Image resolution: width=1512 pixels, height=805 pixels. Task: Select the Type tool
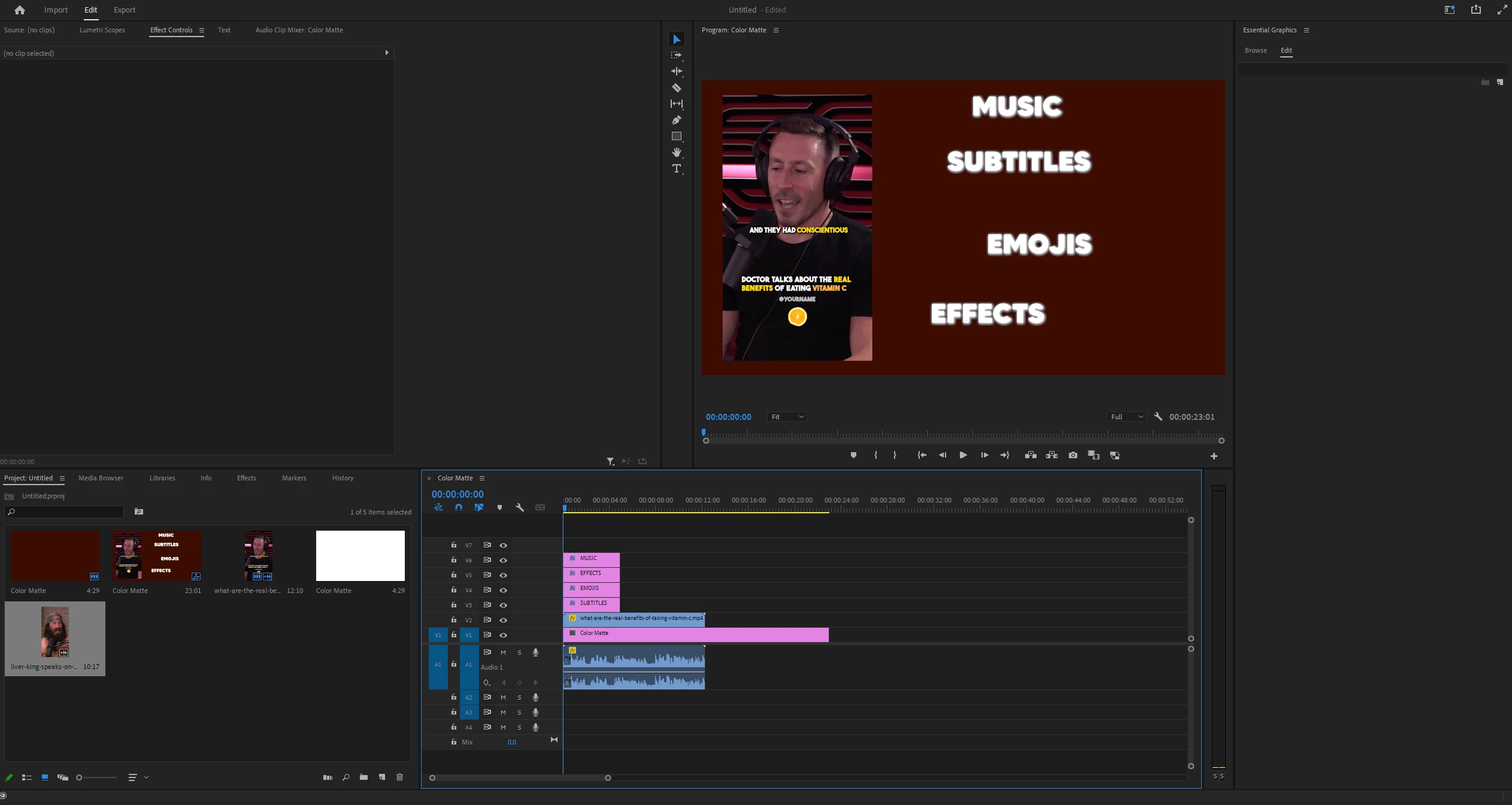coord(676,169)
